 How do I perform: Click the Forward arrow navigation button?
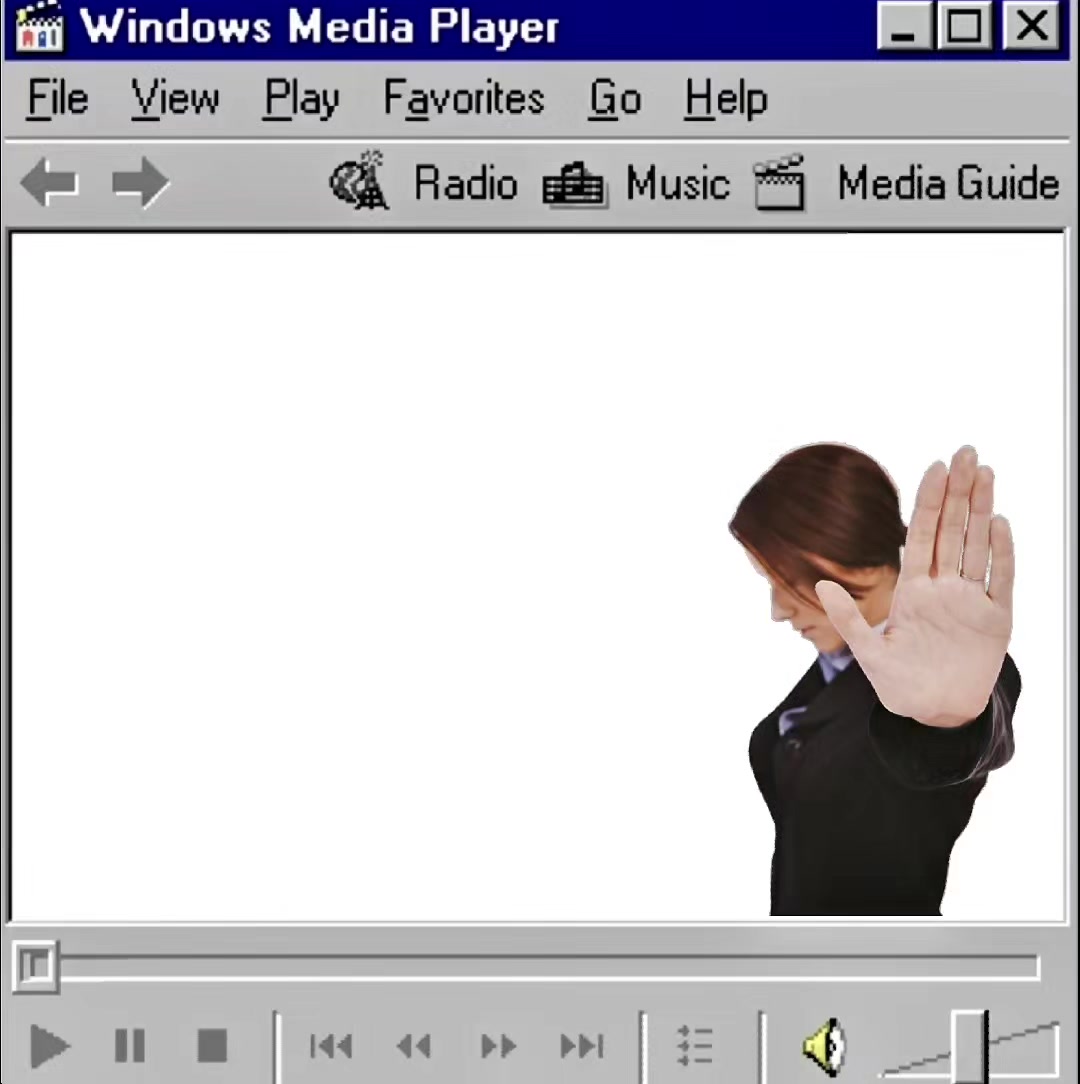pos(140,183)
